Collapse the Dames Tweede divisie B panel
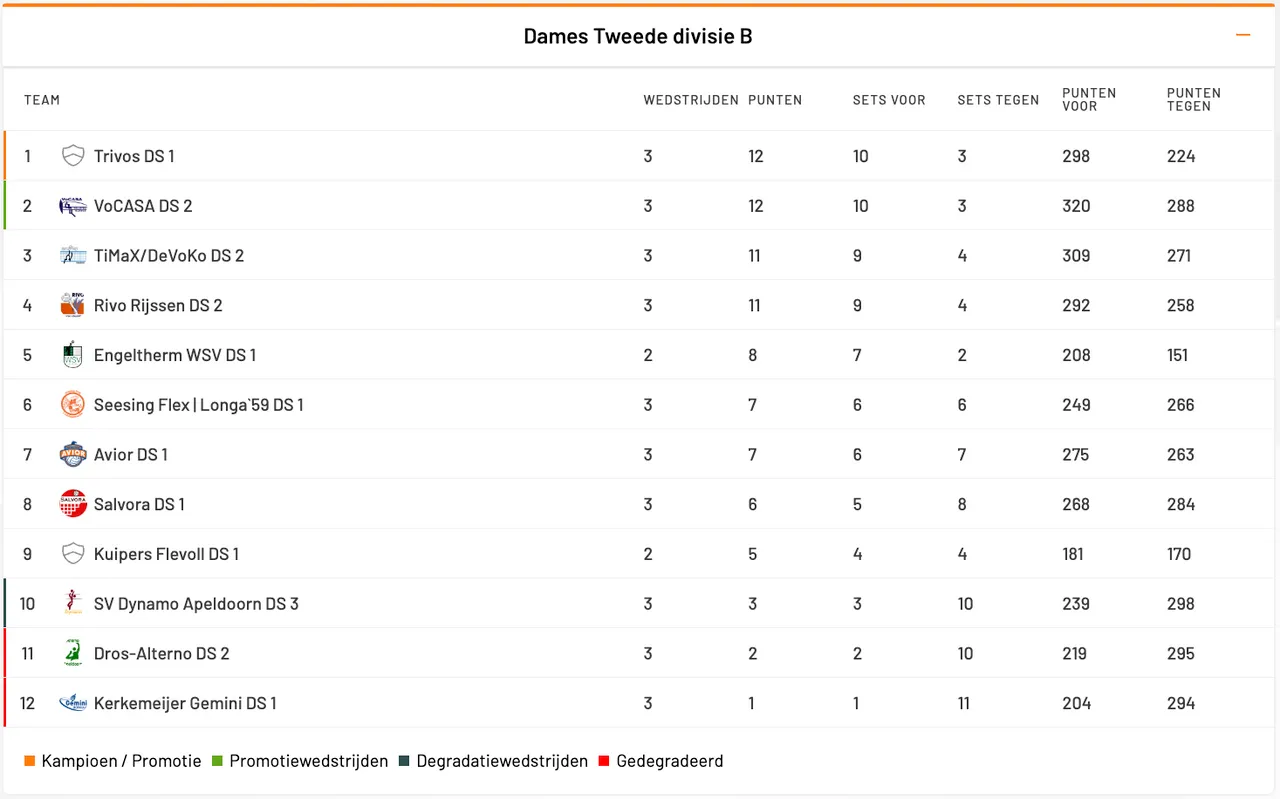This screenshot has height=799, width=1280. [x=1243, y=36]
